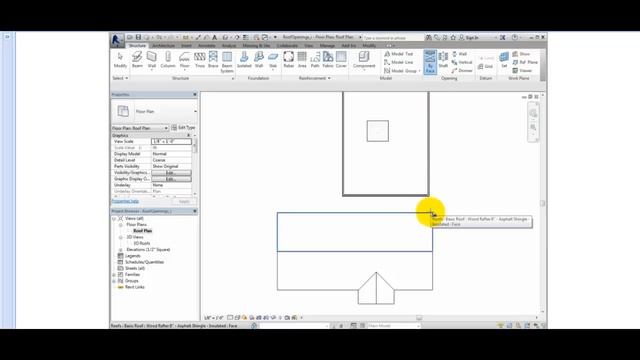Image resolution: width=640 pixels, height=360 pixels.
Task: Select the Brace tool
Action: coord(213,60)
